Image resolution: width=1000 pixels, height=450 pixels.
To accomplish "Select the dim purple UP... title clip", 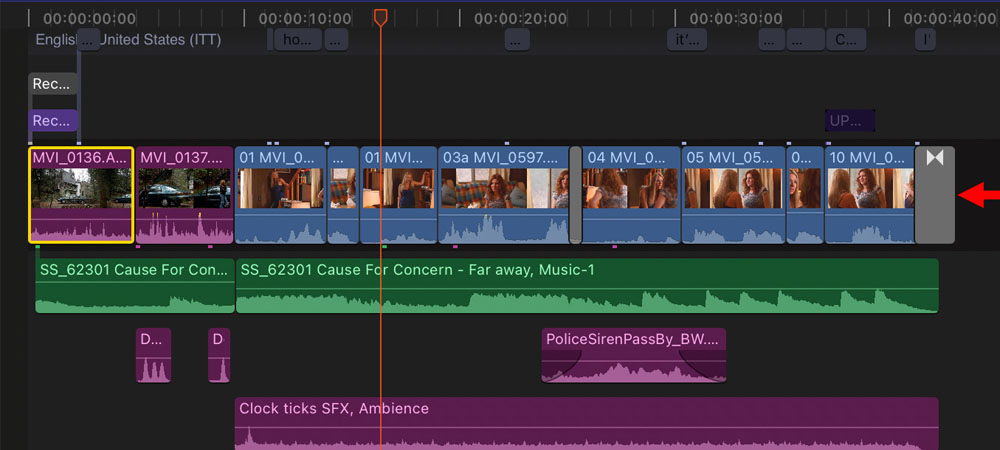I will click(850, 121).
